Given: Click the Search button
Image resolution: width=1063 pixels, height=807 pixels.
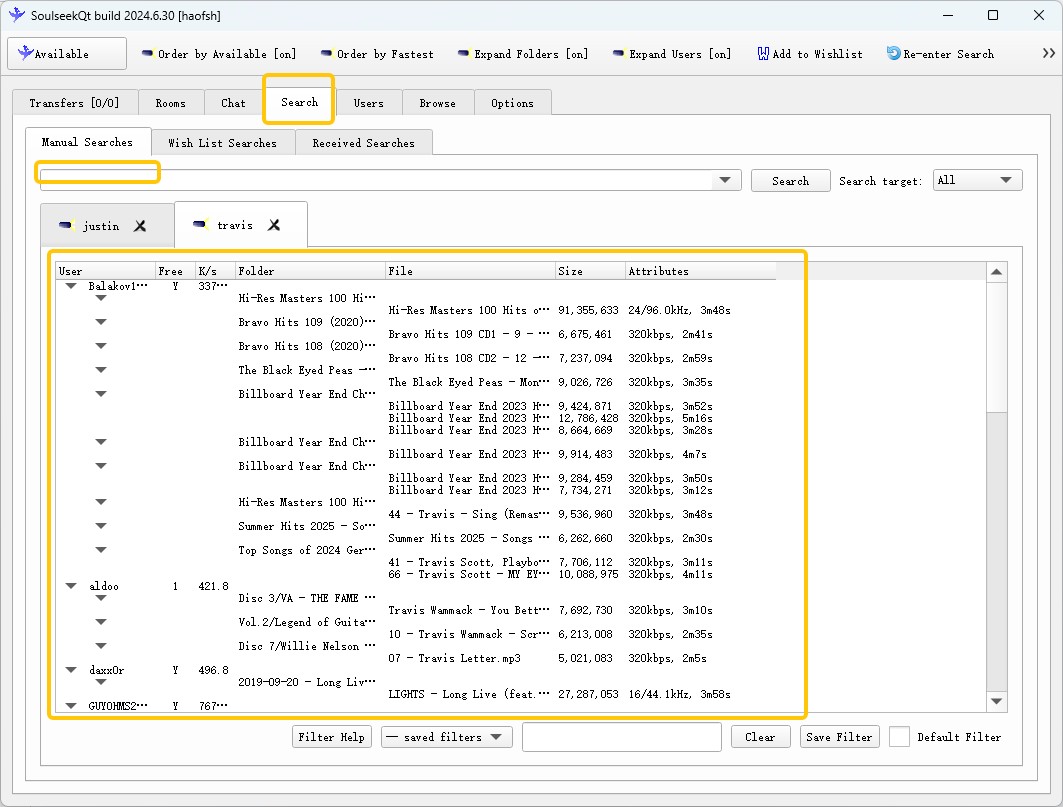Looking at the screenshot, I should pyautogui.click(x=790, y=180).
